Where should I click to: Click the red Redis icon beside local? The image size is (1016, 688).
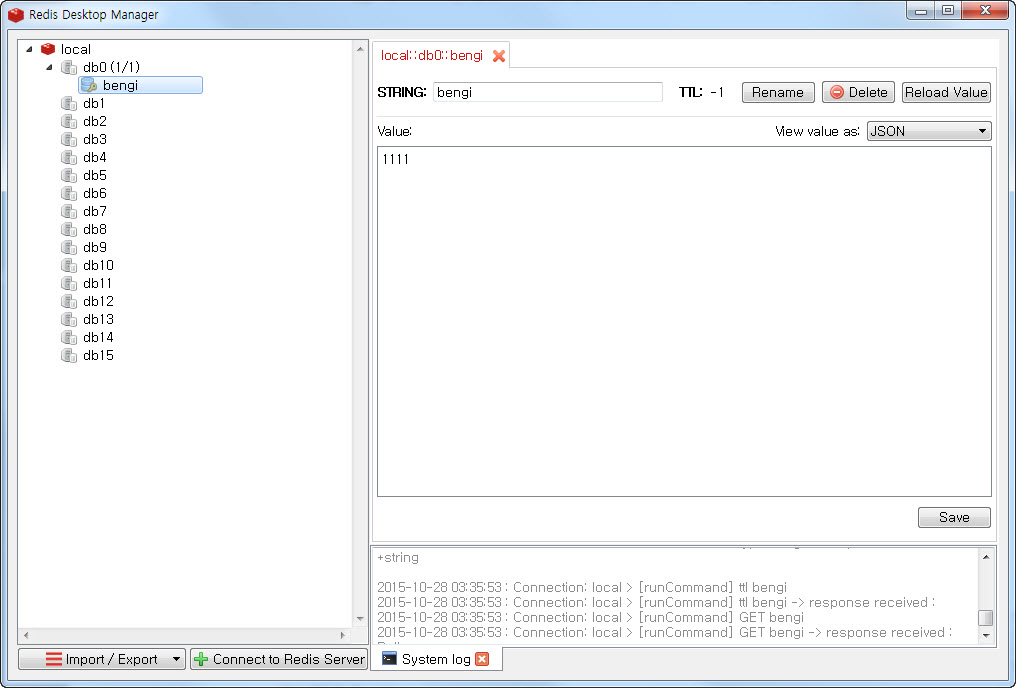pyautogui.click(x=48, y=49)
